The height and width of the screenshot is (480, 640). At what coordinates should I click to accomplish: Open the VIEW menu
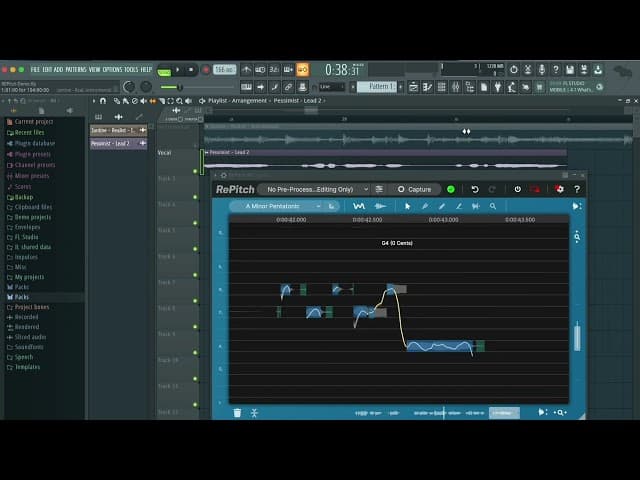[94, 70]
